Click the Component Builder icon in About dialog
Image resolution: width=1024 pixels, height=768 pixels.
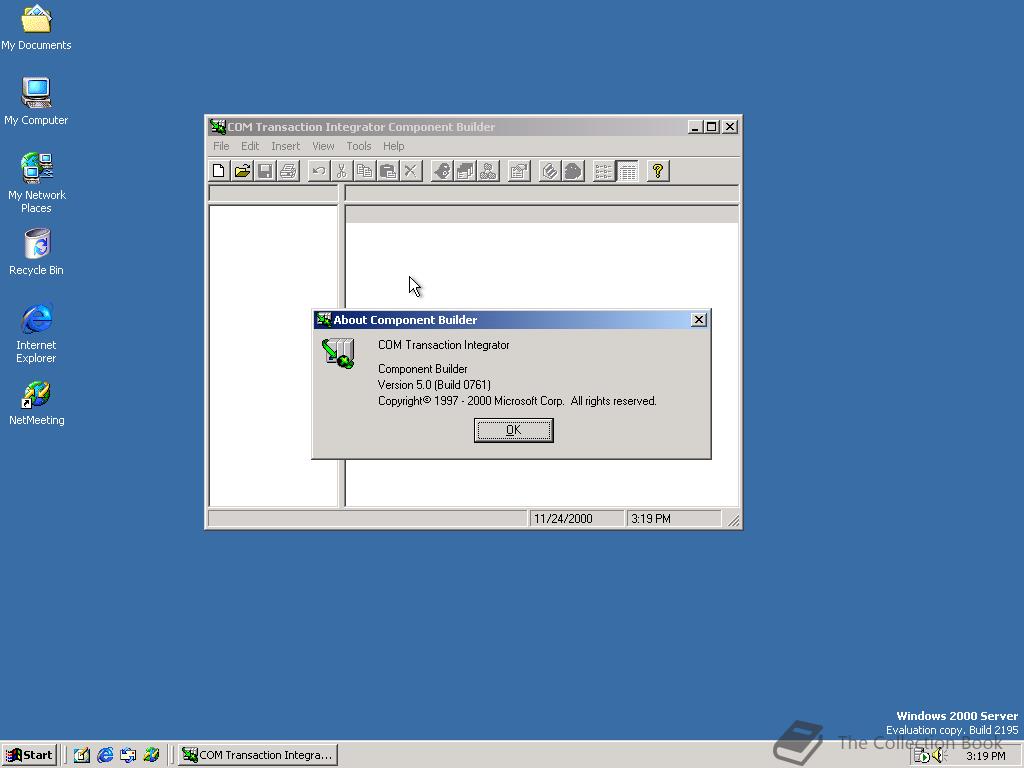tap(338, 353)
